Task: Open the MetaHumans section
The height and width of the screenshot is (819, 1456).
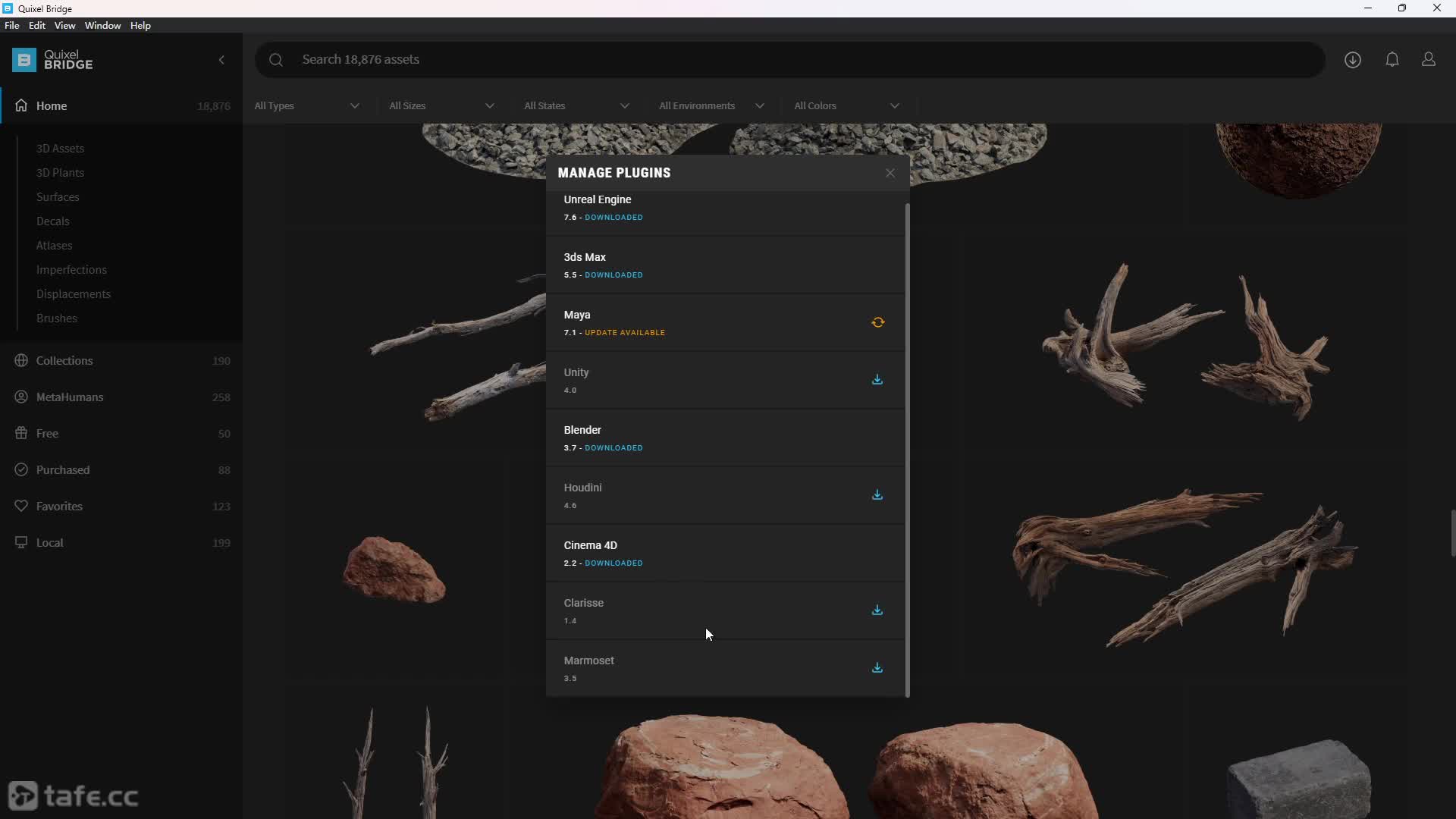Action: (121, 397)
